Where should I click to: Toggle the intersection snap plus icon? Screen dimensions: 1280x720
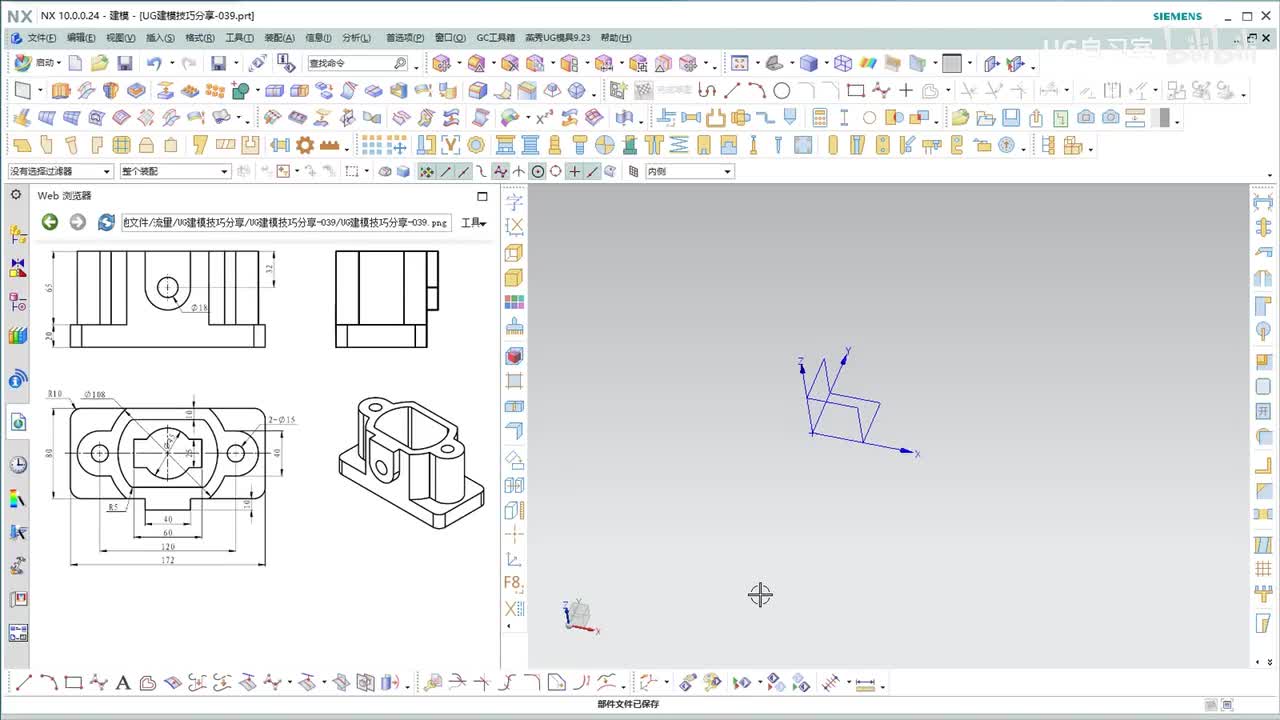574,172
